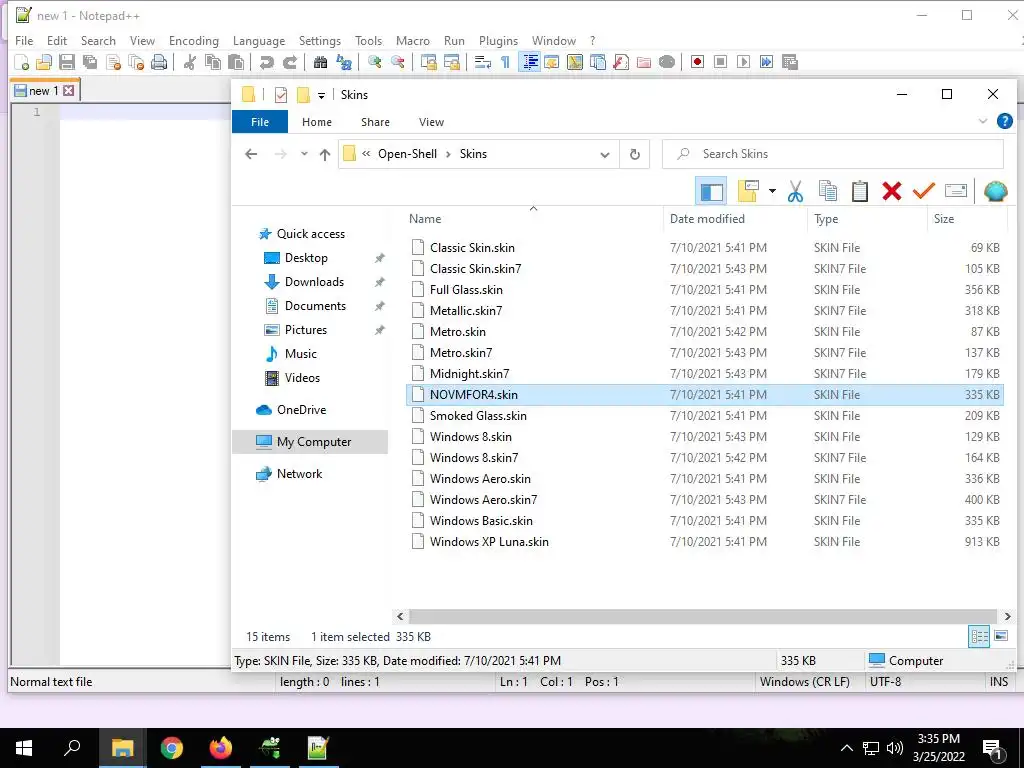Image resolution: width=1024 pixels, height=768 pixels.
Task: Go up one folder level arrow
Action: [x=325, y=154]
